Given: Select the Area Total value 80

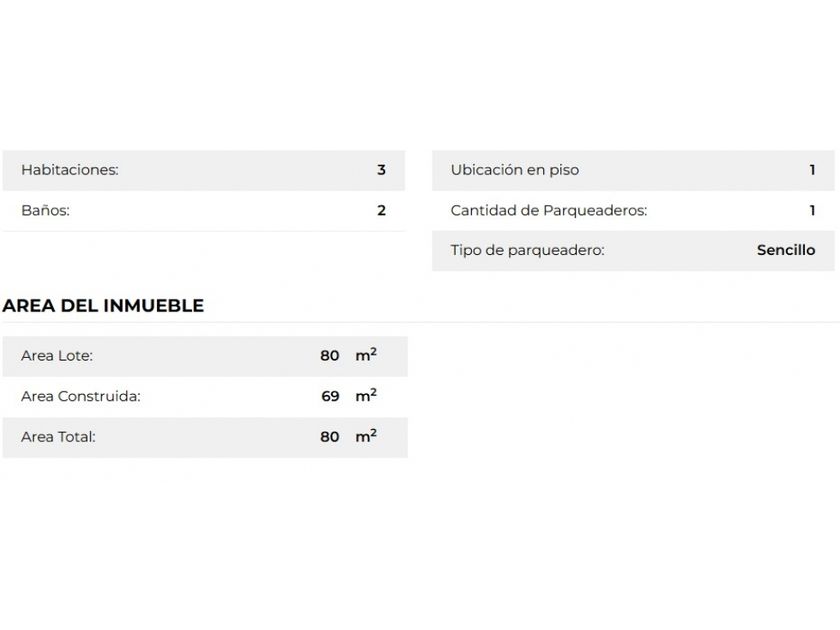Looking at the screenshot, I should click(x=330, y=437).
